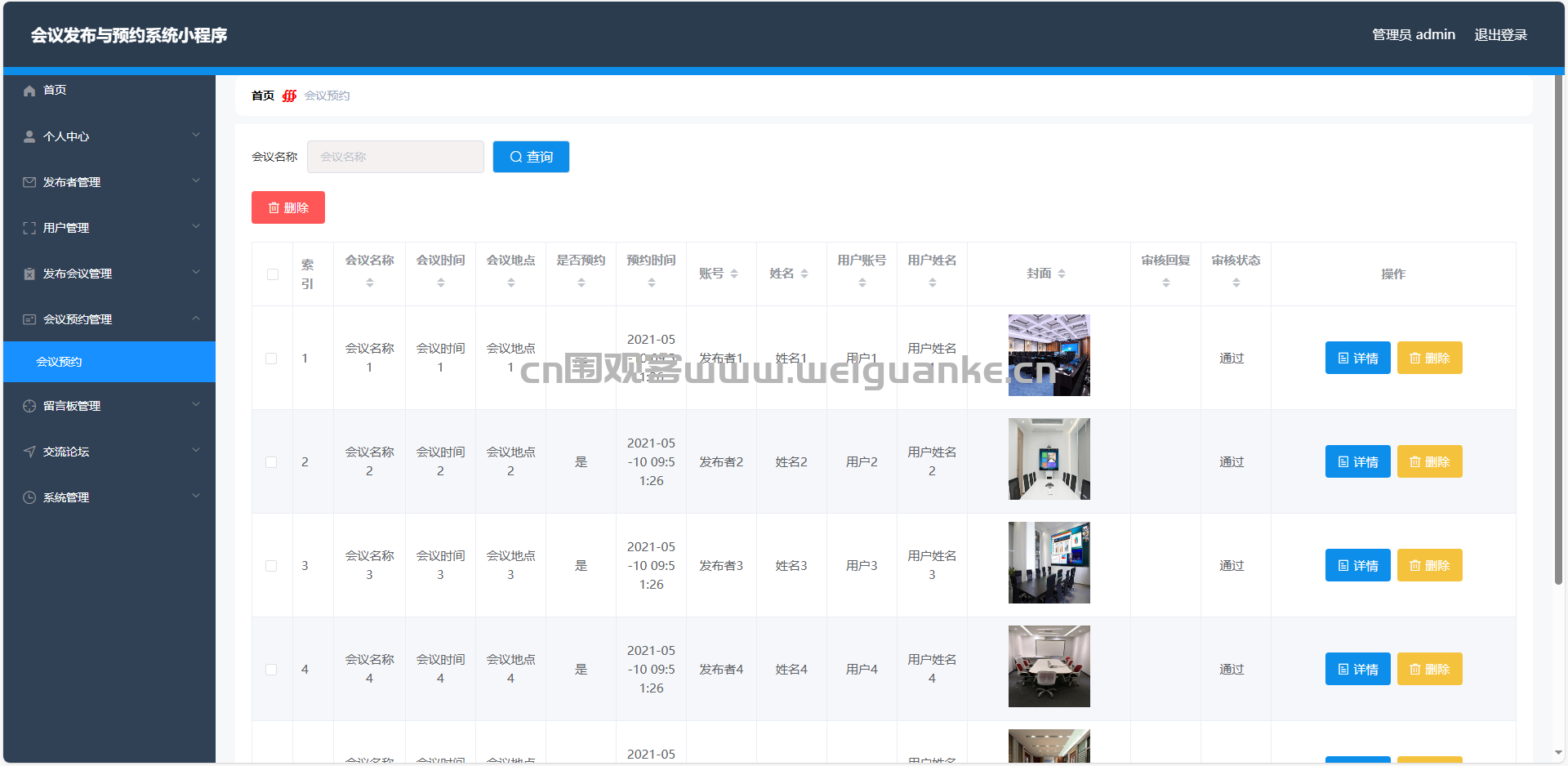Image resolution: width=1568 pixels, height=766 pixels.
Task: Expand the 系统管理 menu chevron
Action: click(196, 496)
